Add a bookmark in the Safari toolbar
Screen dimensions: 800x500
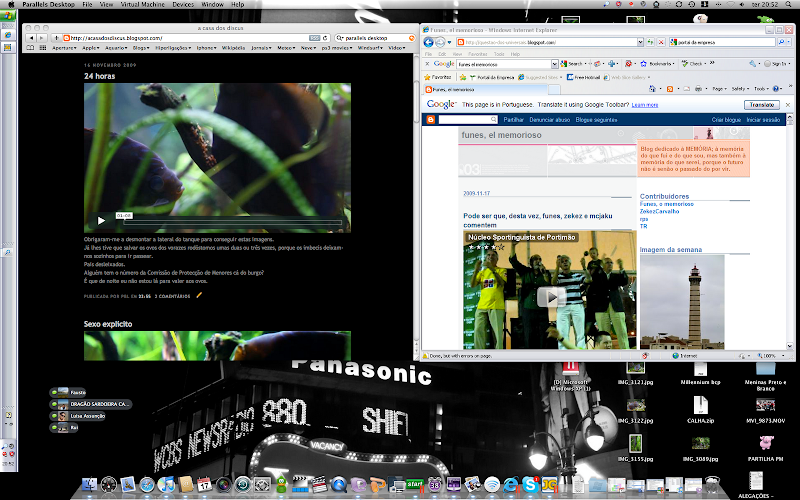coord(57,38)
